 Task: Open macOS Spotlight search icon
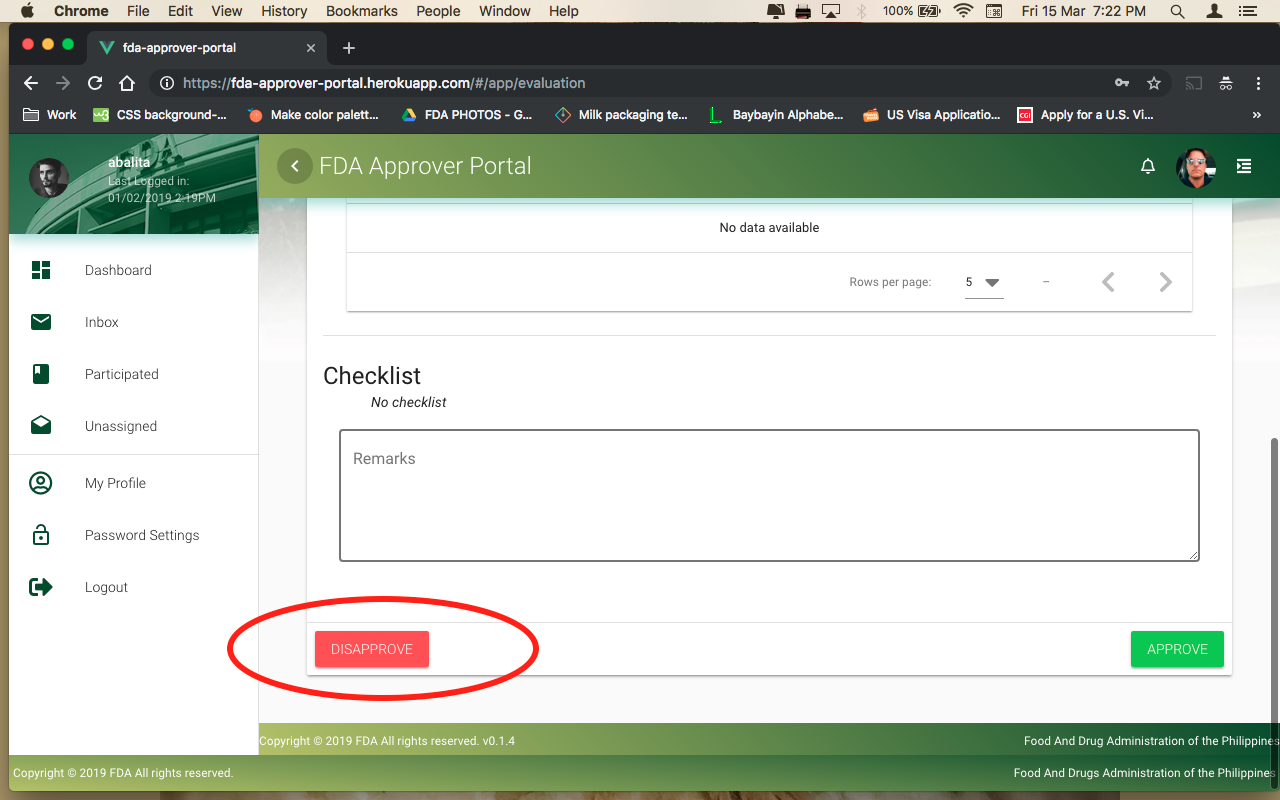[x=1177, y=11]
